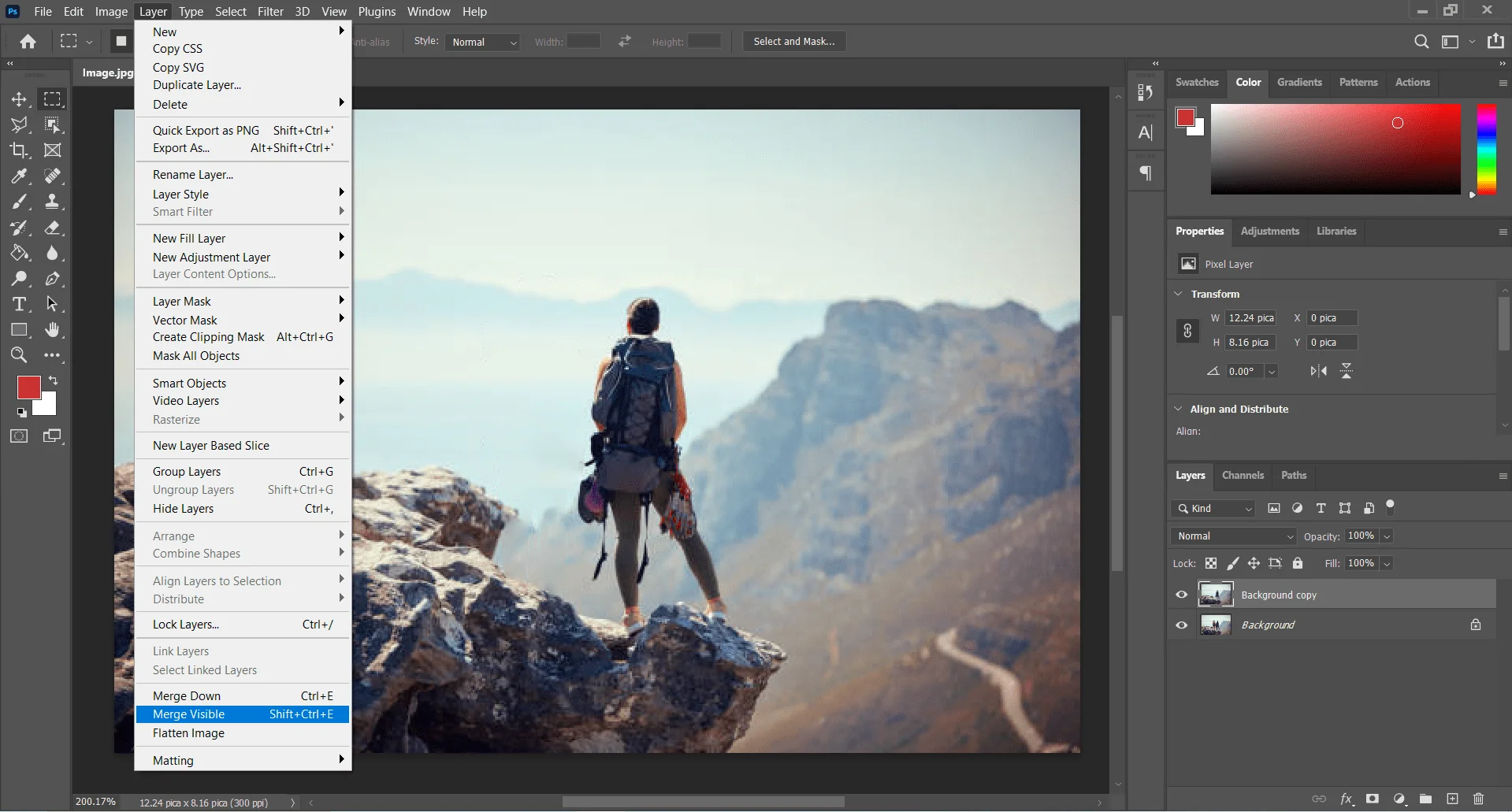Screen dimensions: 1512x812
Task: Click the Select and Mask button
Action: click(794, 41)
